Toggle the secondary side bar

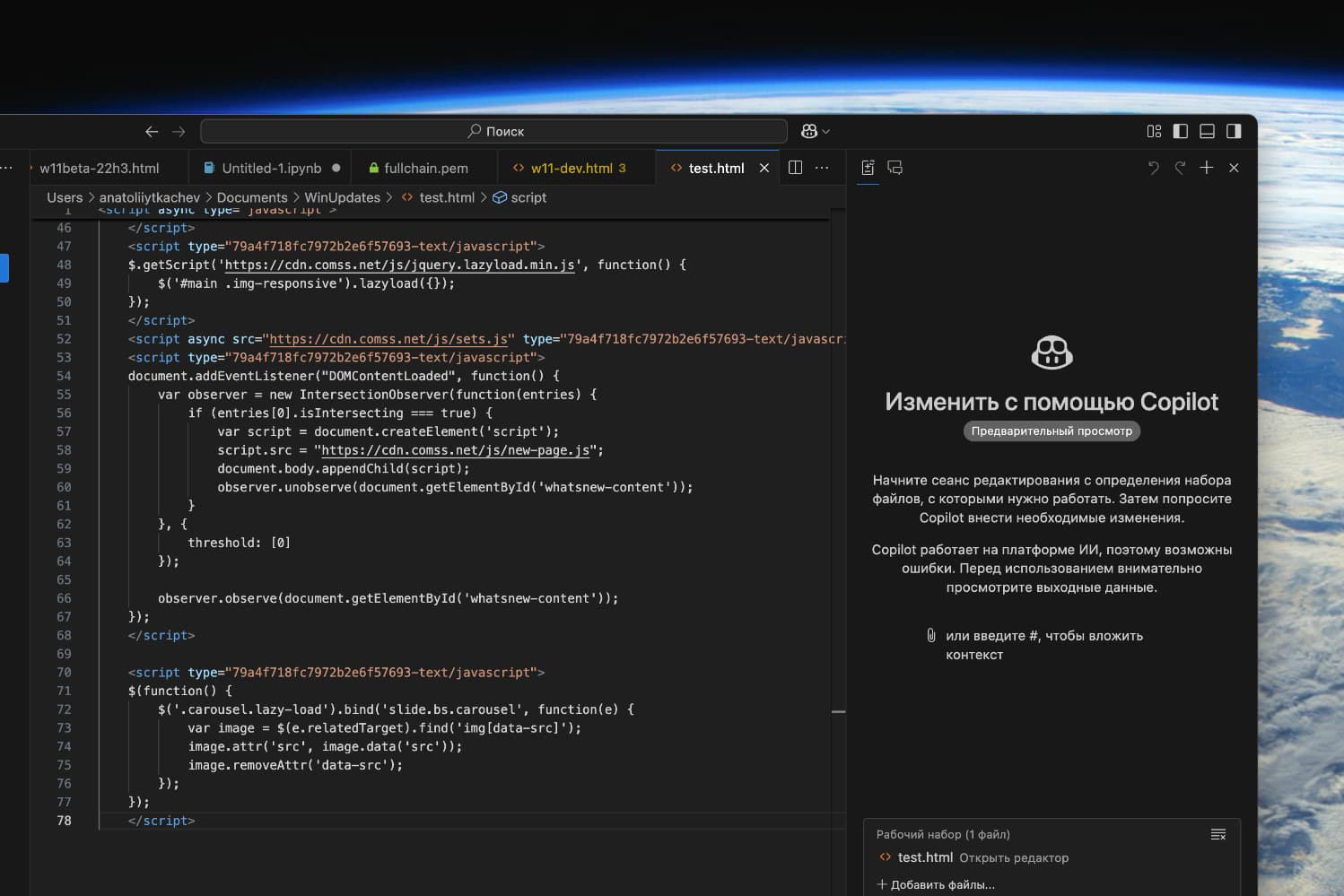(1235, 131)
